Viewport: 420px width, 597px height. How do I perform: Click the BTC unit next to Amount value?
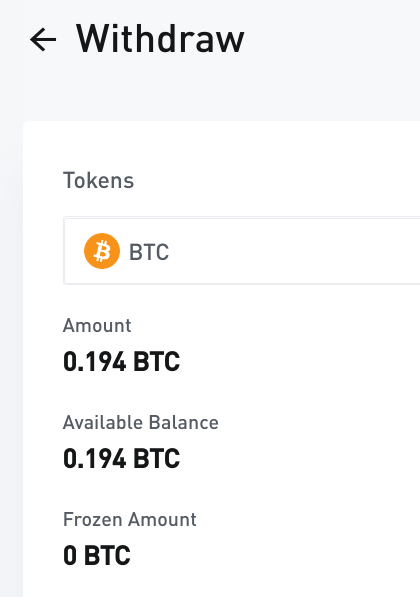point(157,361)
